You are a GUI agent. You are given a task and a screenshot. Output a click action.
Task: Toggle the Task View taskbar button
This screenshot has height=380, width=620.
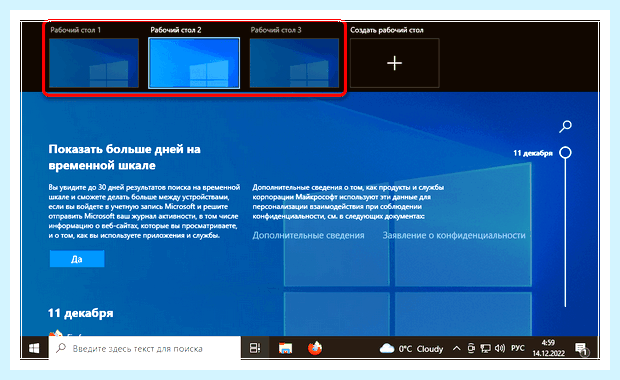tap(255, 348)
